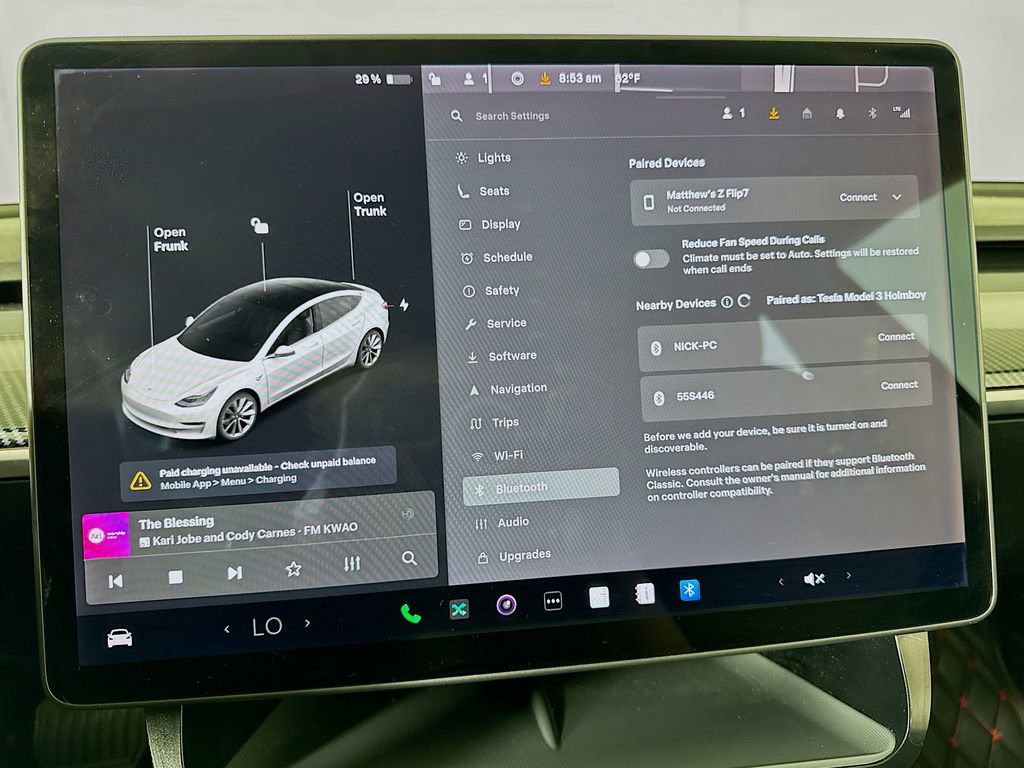Tap the 29% battery indicator

pyautogui.click(x=383, y=79)
